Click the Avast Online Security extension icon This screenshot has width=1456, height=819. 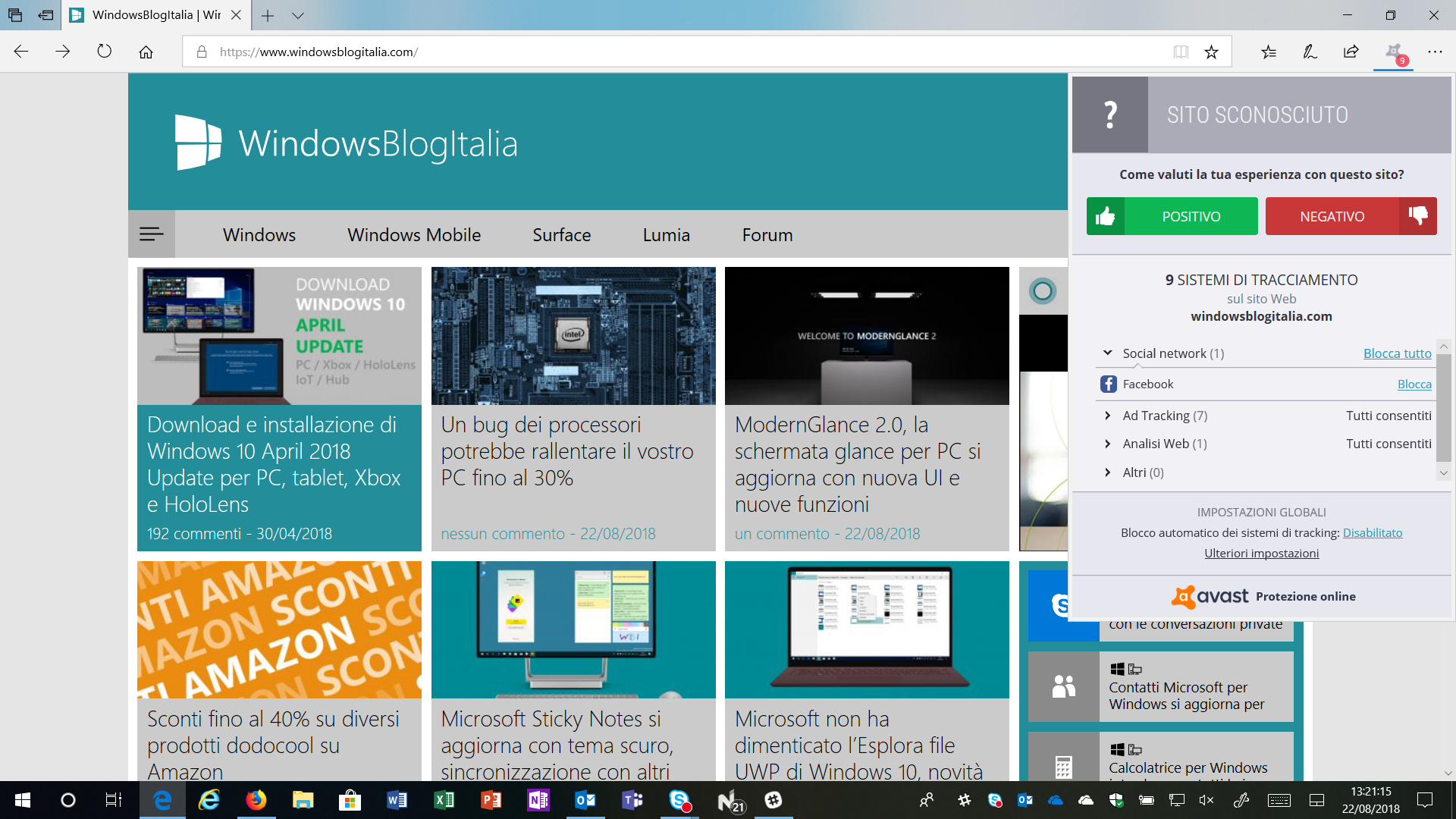1394,52
